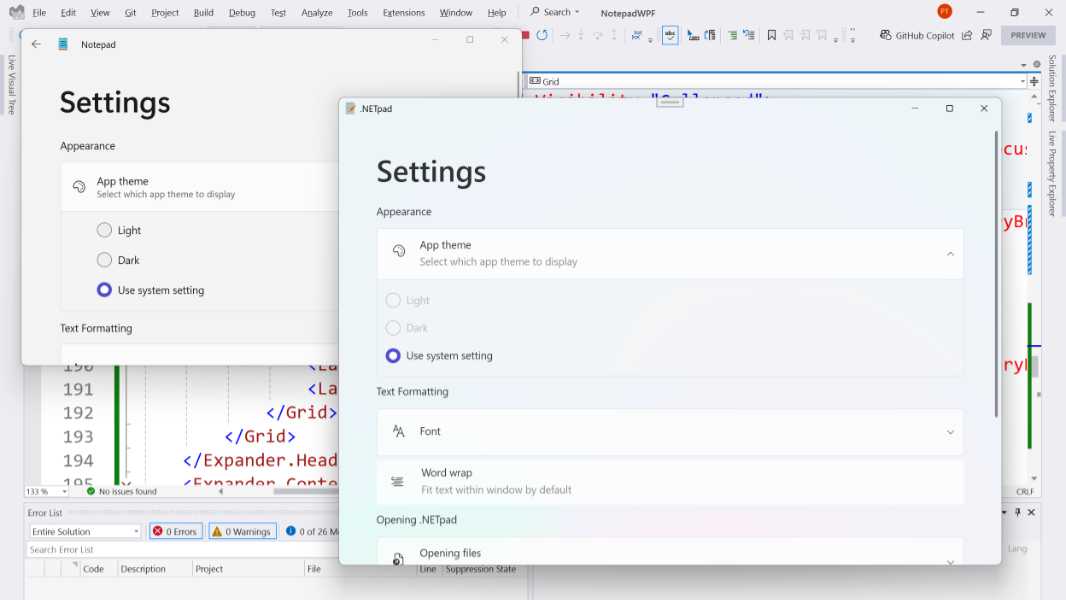Open the Debug menu

[242, 12]
